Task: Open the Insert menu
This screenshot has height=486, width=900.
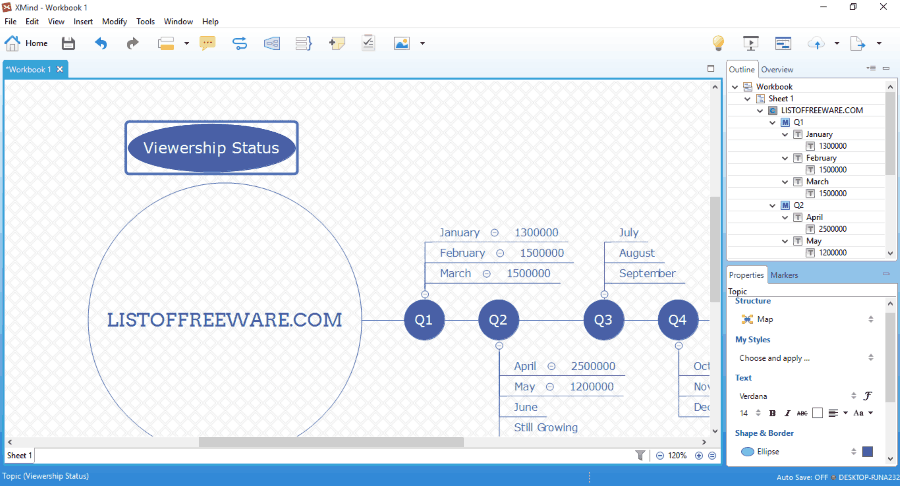Action: [83, 21]
